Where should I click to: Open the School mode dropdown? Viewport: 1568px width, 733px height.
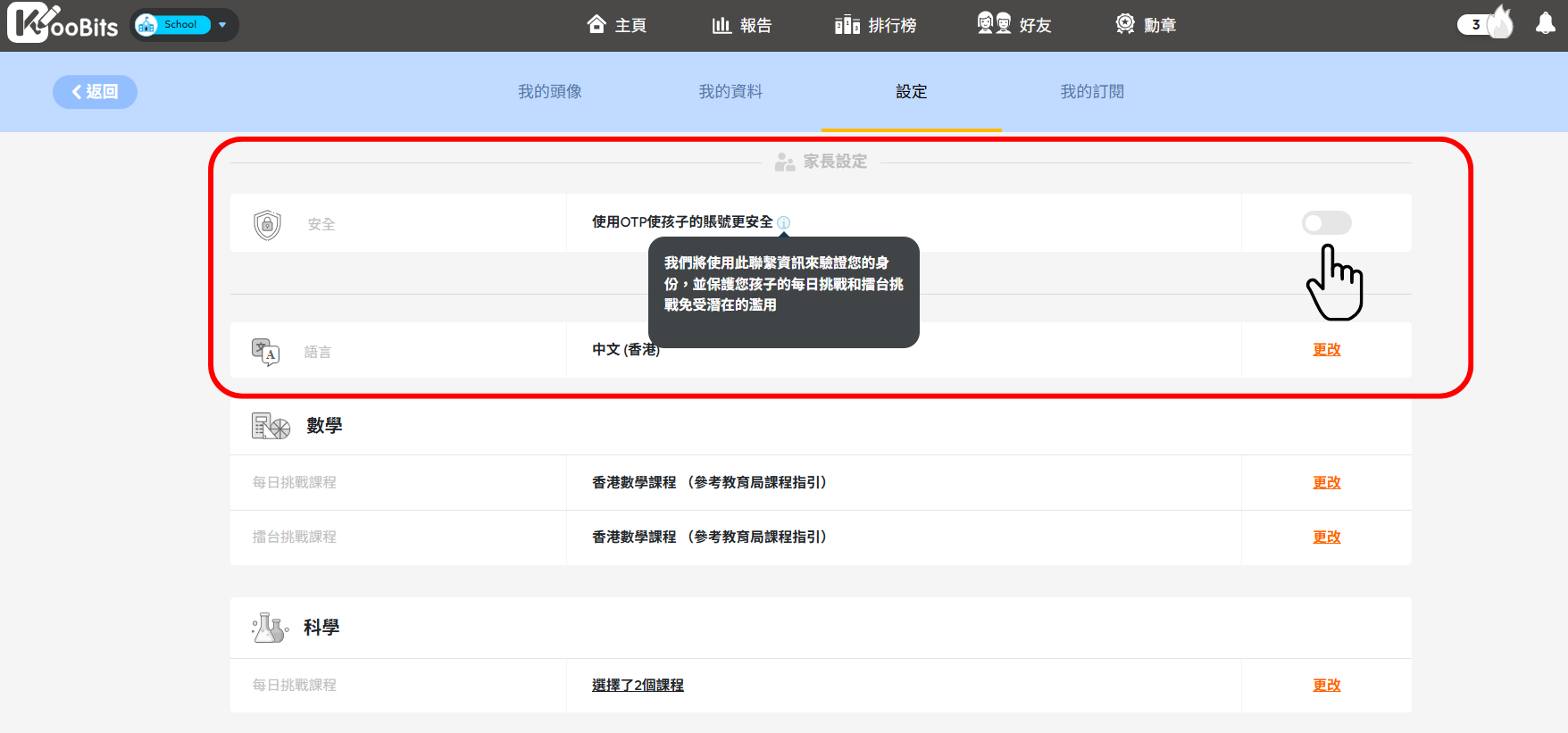coord(185,25)
